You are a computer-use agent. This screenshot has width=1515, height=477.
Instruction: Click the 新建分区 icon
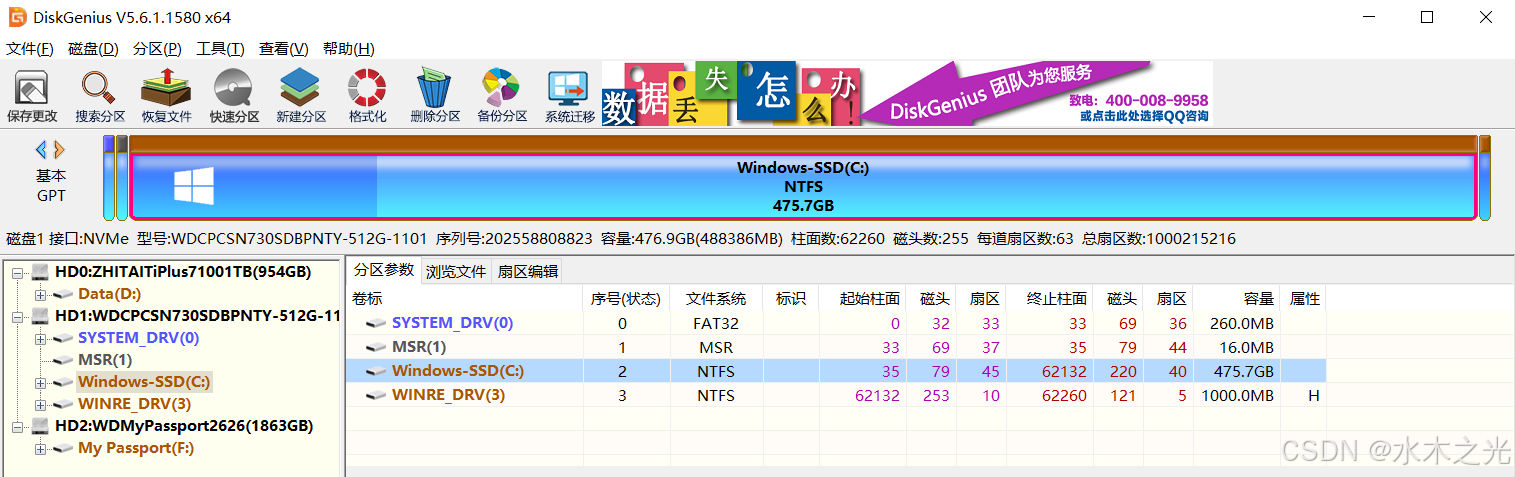pyautogui.click(x=300, y=87)
